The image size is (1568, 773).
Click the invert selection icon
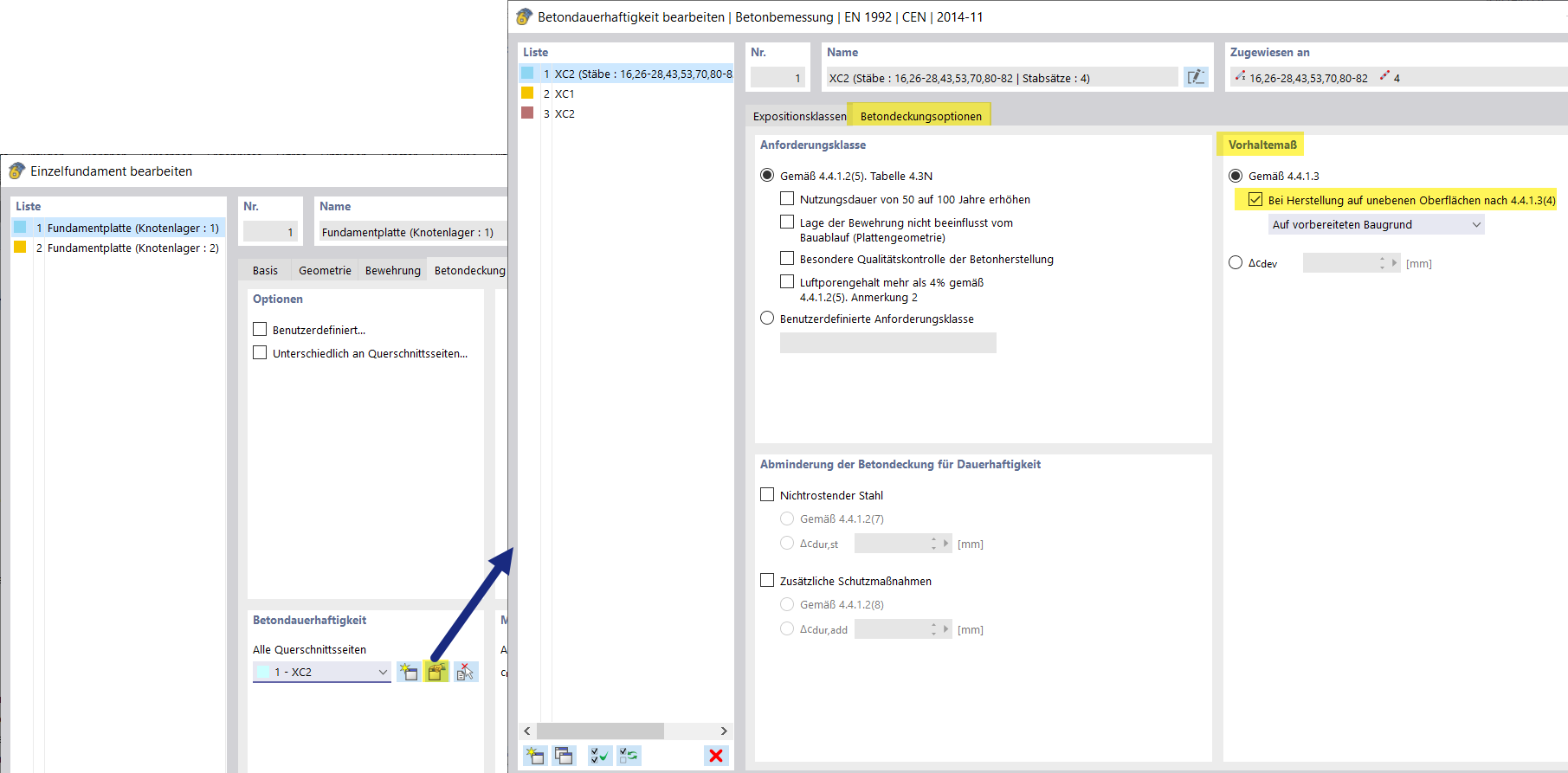[629, 756]
